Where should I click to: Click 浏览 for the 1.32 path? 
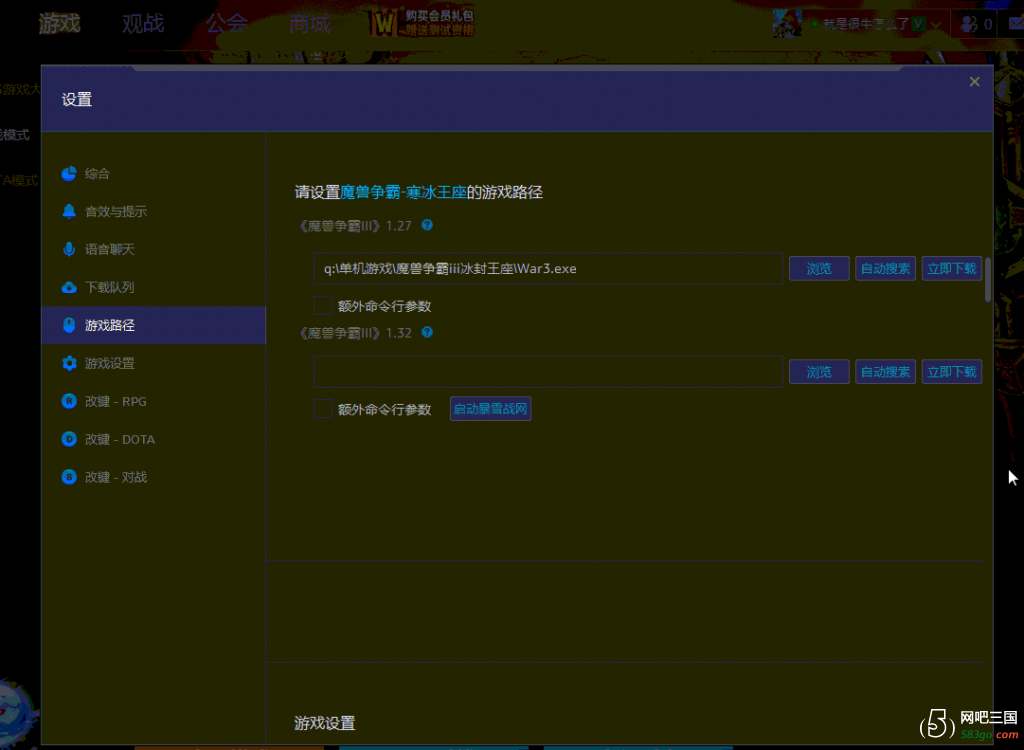point(819,372)
